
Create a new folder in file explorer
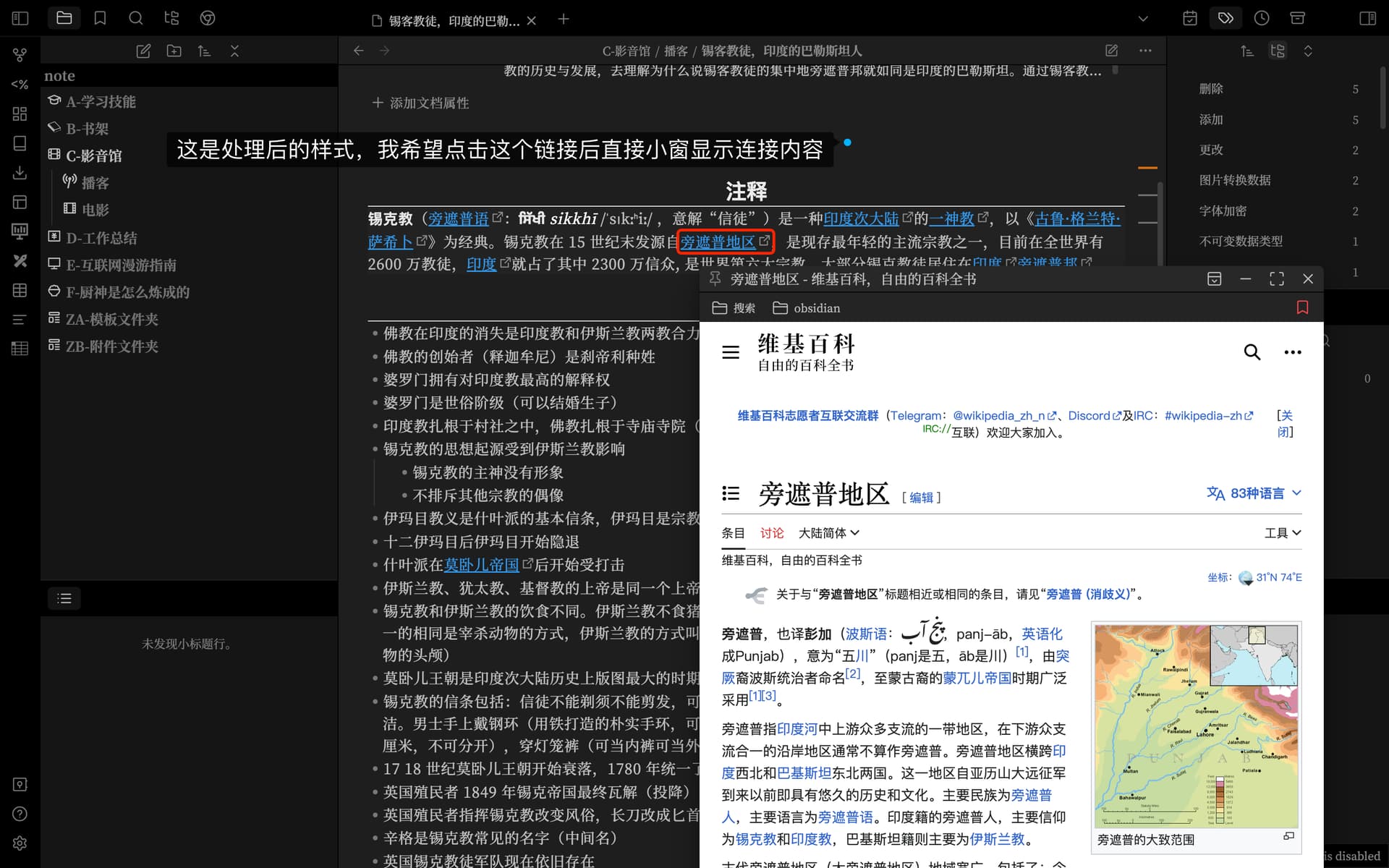174,51
